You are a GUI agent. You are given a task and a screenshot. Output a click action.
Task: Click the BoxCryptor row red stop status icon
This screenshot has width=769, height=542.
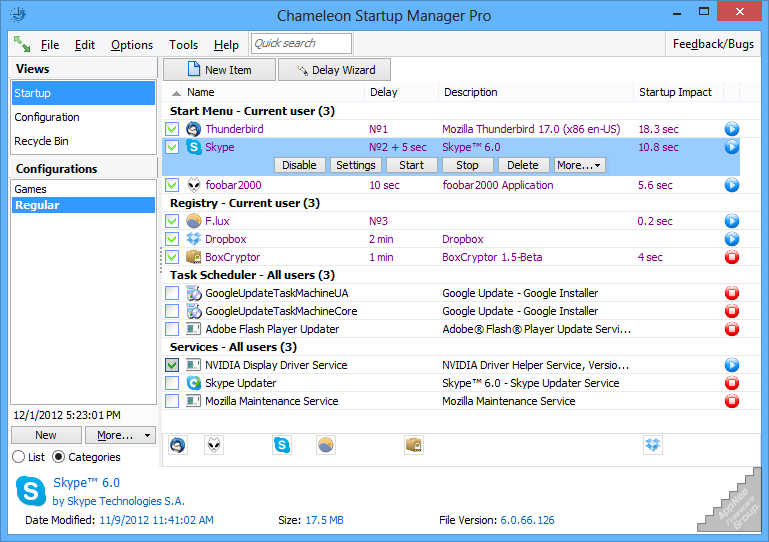(x=731, y=257)
